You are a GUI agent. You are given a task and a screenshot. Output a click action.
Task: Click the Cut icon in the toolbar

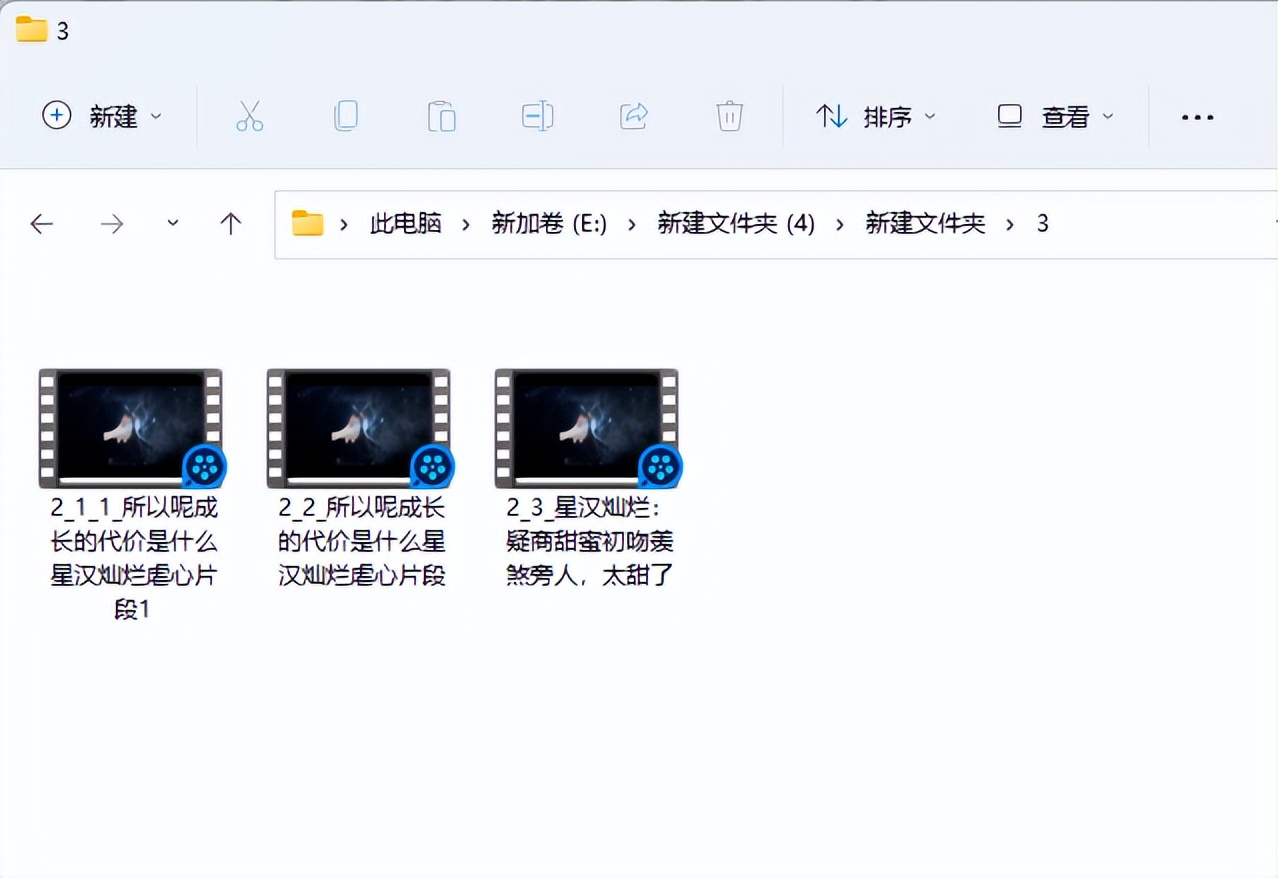(249, 116)
